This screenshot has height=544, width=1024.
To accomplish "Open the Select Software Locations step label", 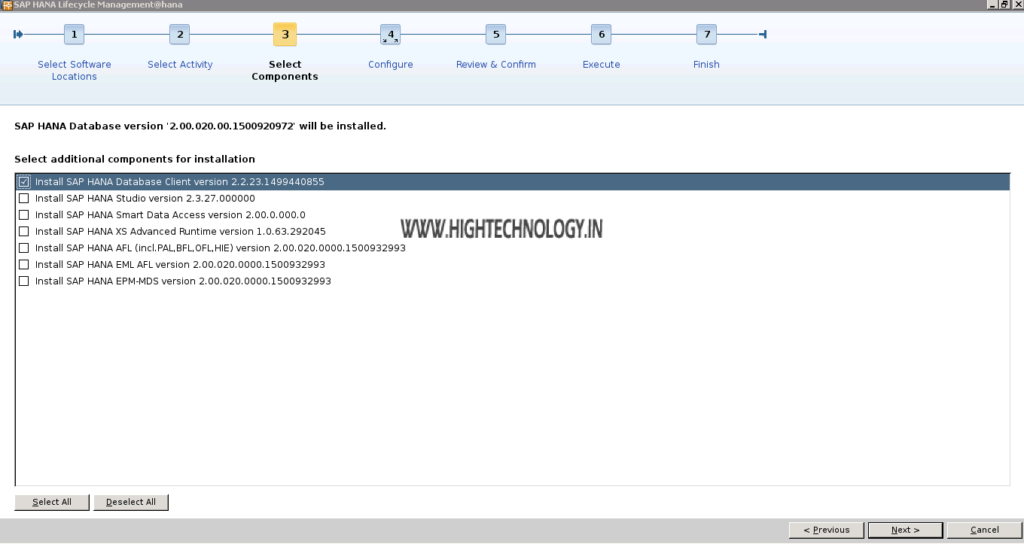I will coord(74,70).
